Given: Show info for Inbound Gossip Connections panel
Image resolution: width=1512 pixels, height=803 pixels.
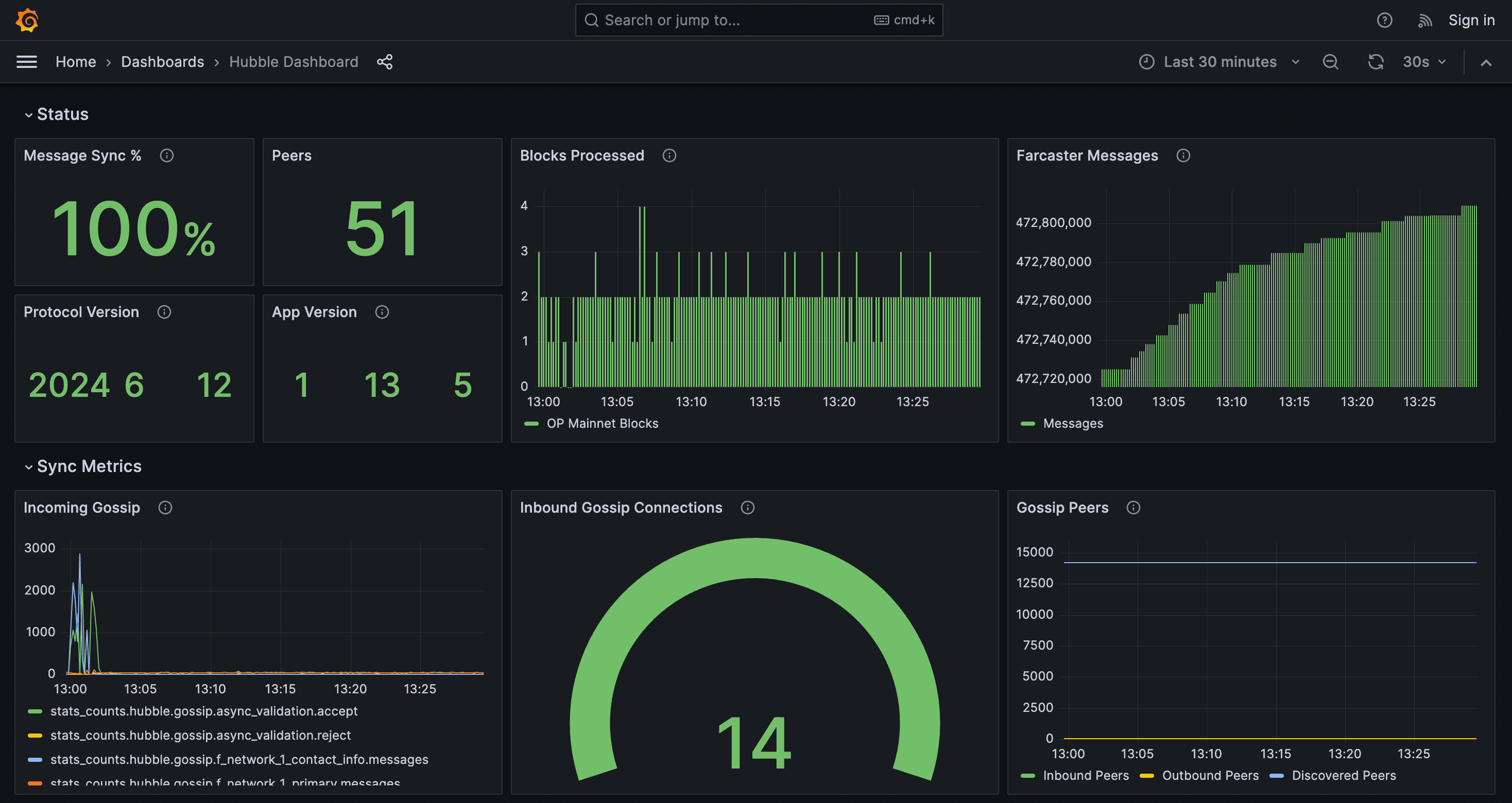Looking at the screenshot, I should pos(747,508).
